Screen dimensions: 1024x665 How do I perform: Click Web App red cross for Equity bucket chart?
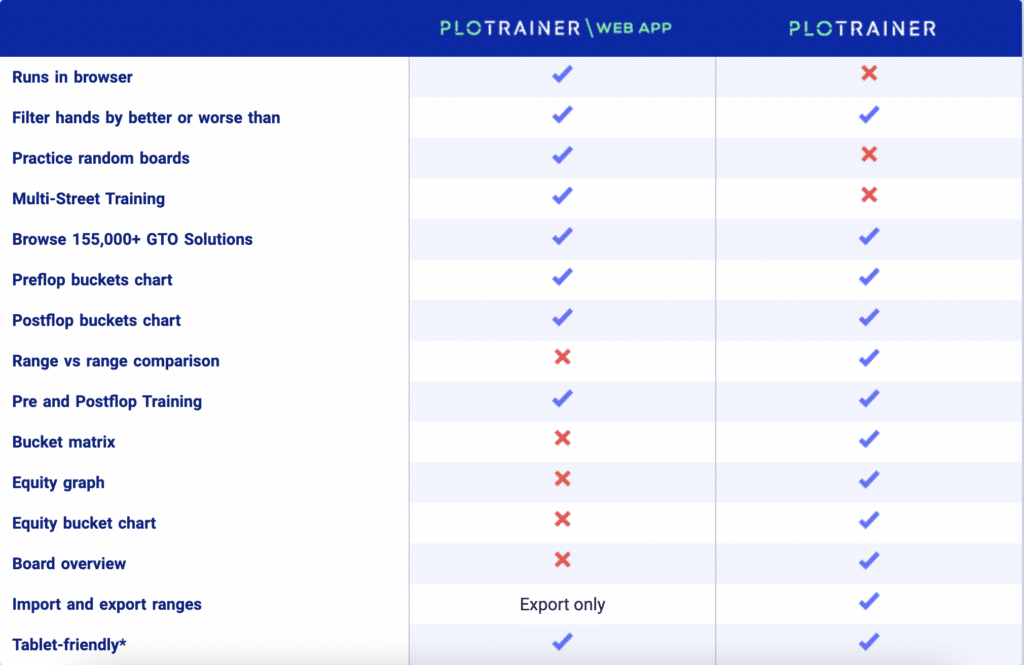(x=562, y=519)
